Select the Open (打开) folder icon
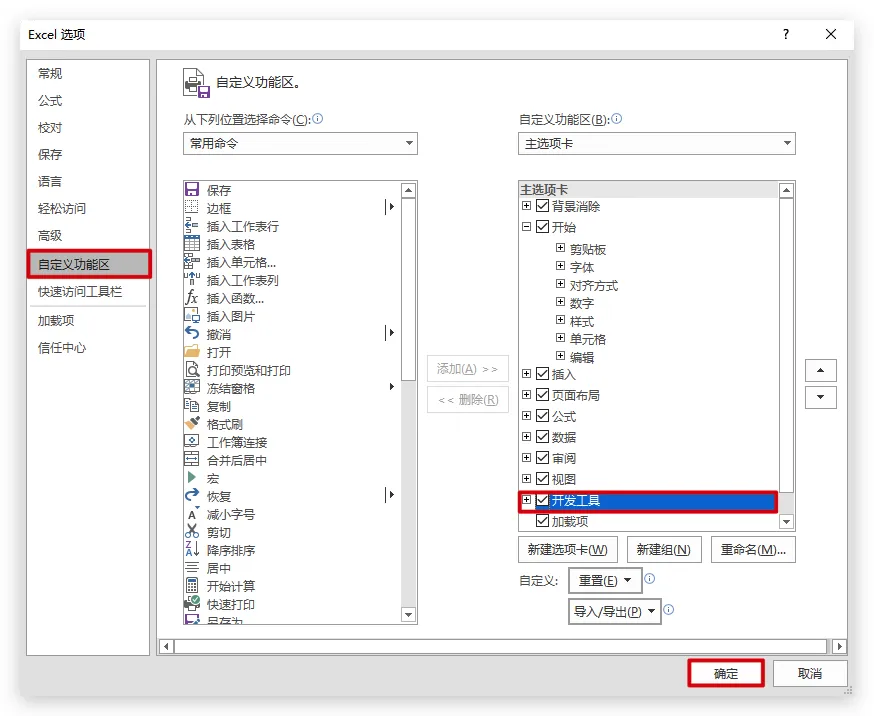 [192, 351]
